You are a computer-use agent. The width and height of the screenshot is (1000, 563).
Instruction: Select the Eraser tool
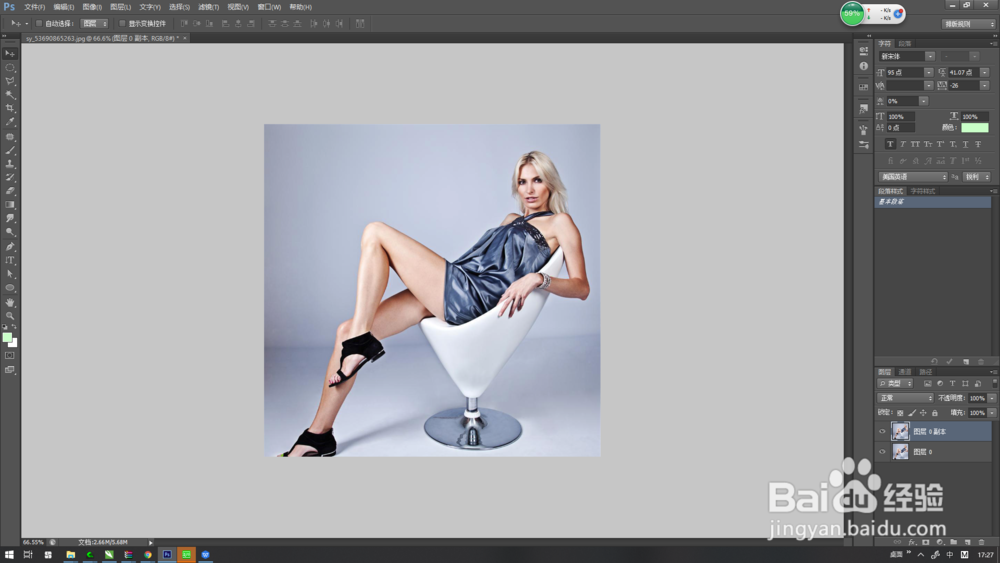pos(10,191)
